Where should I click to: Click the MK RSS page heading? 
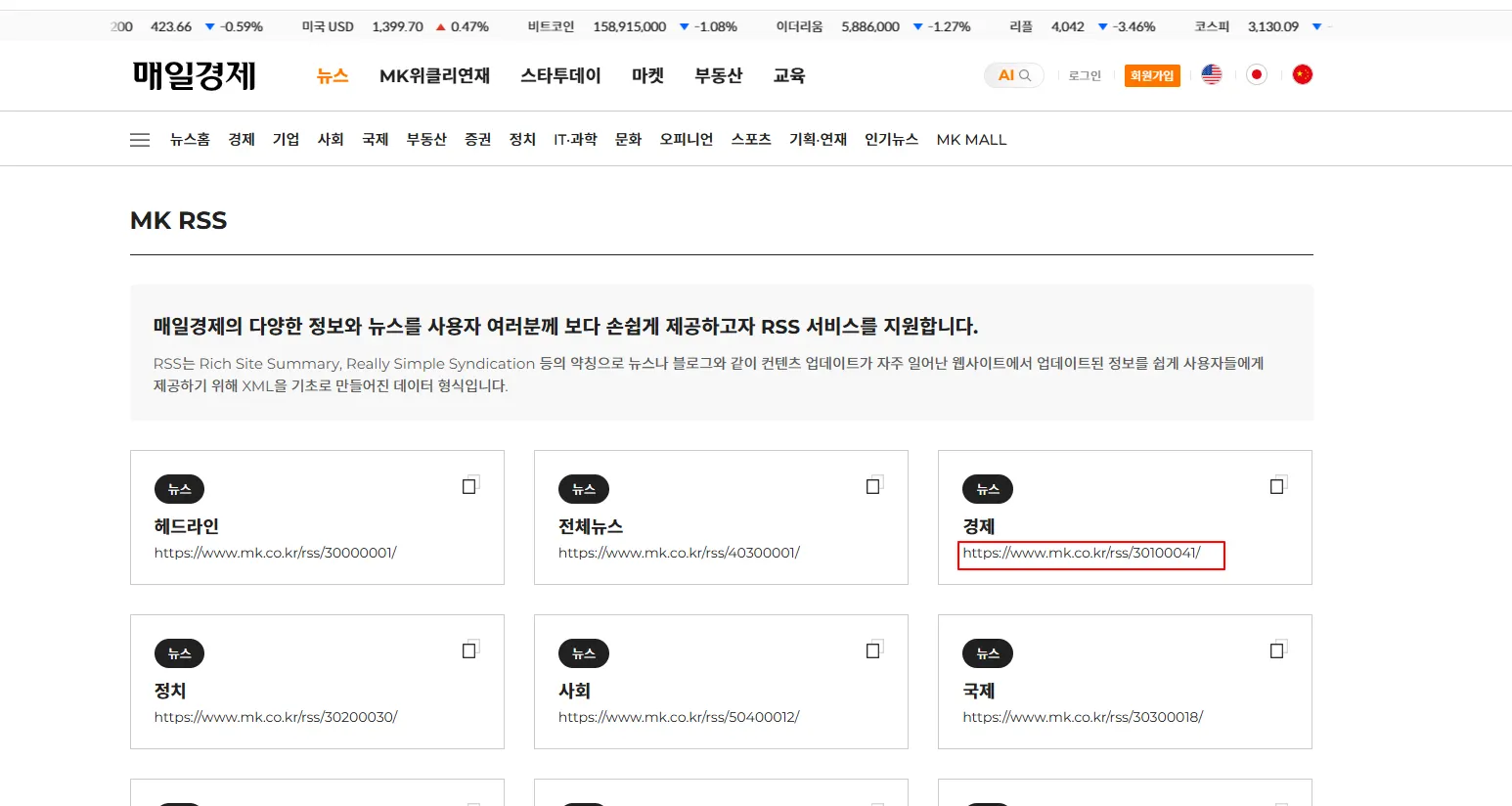[178, 221]
